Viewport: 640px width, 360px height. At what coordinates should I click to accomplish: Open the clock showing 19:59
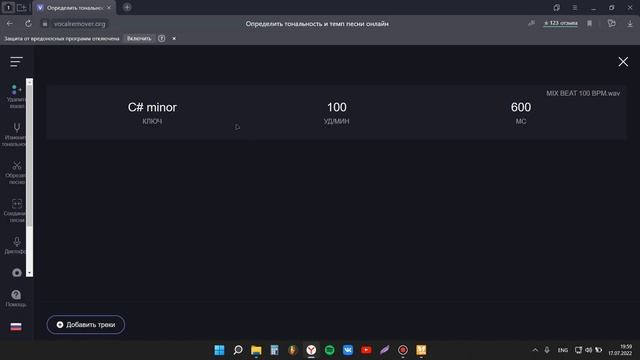click(620, 350)
